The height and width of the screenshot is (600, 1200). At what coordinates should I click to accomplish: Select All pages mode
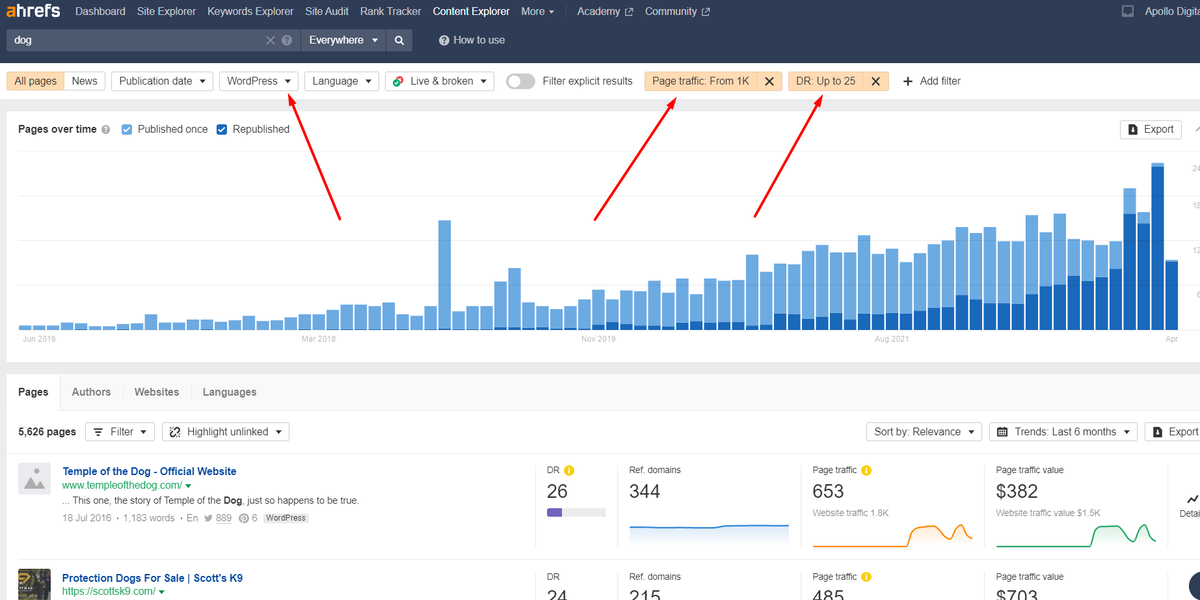[36, 81]
